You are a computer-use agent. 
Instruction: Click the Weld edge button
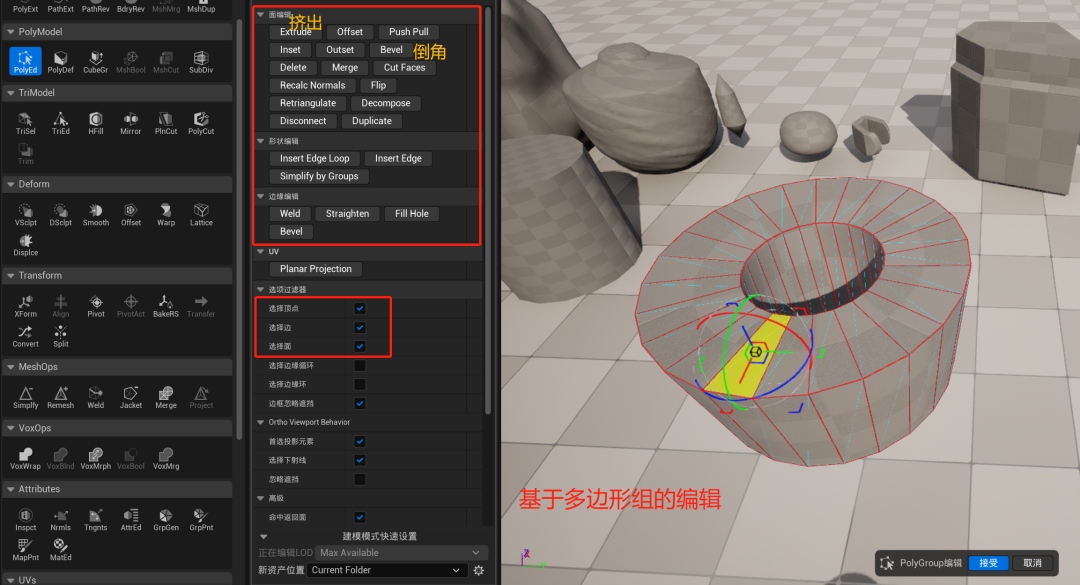click(290, 214)
